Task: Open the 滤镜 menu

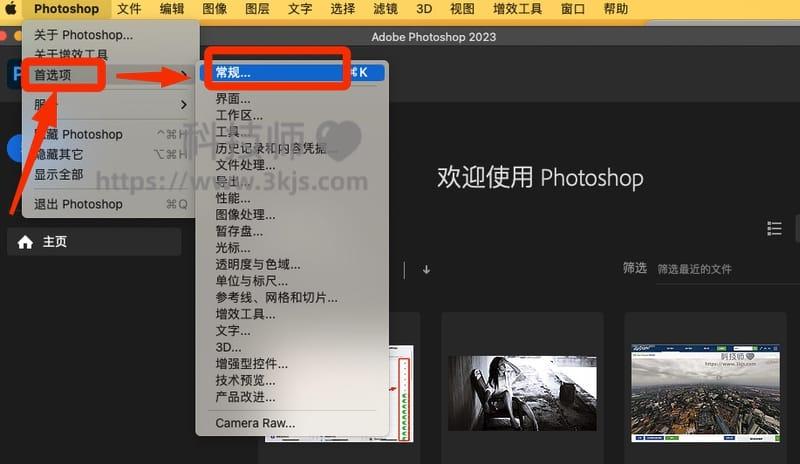Action: 385,9
